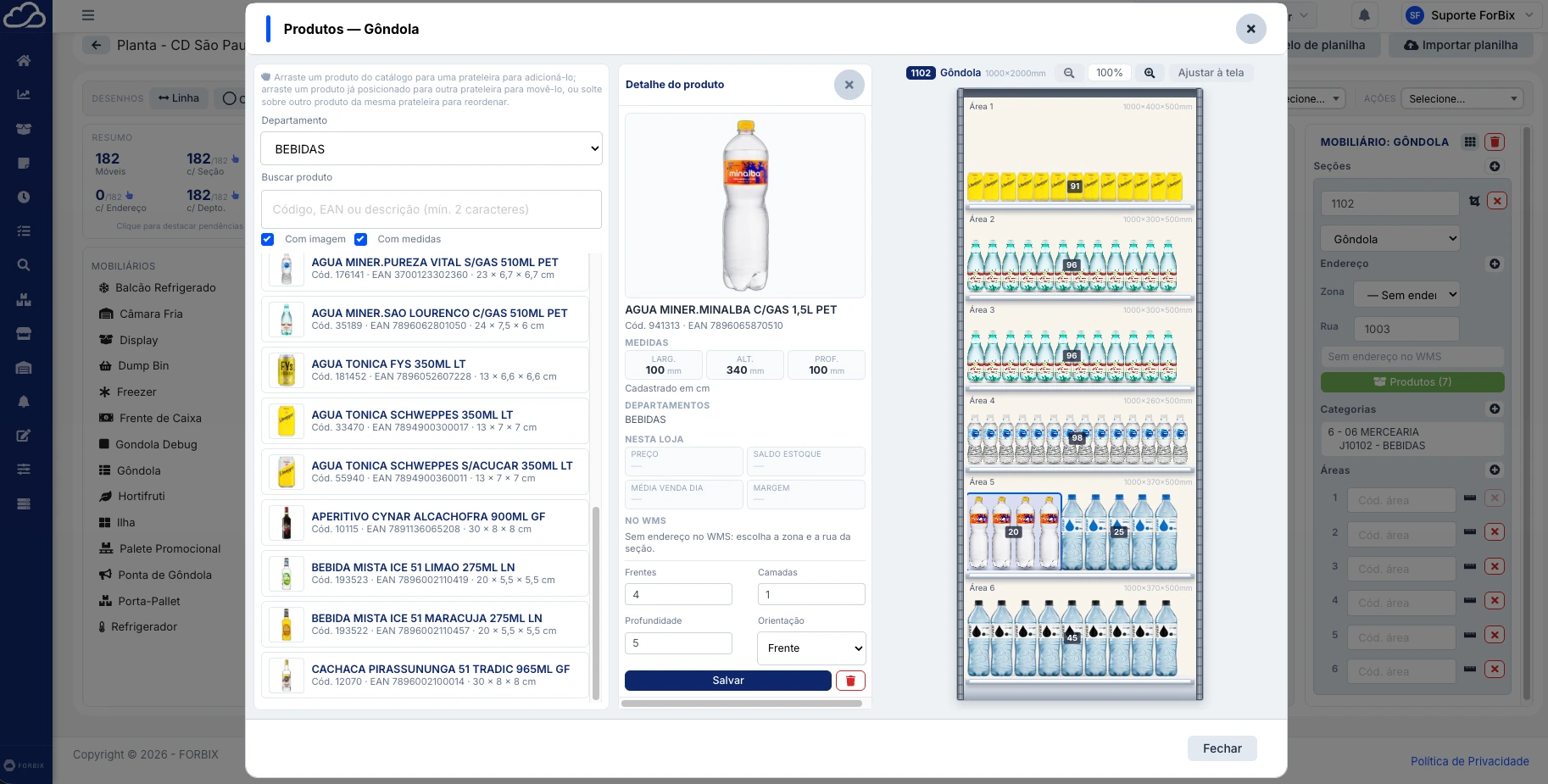Open the Zona dropdown Sem endereço
Image resolution: width=1548 pixels, height=784 pixels.
coord(1406,295)
